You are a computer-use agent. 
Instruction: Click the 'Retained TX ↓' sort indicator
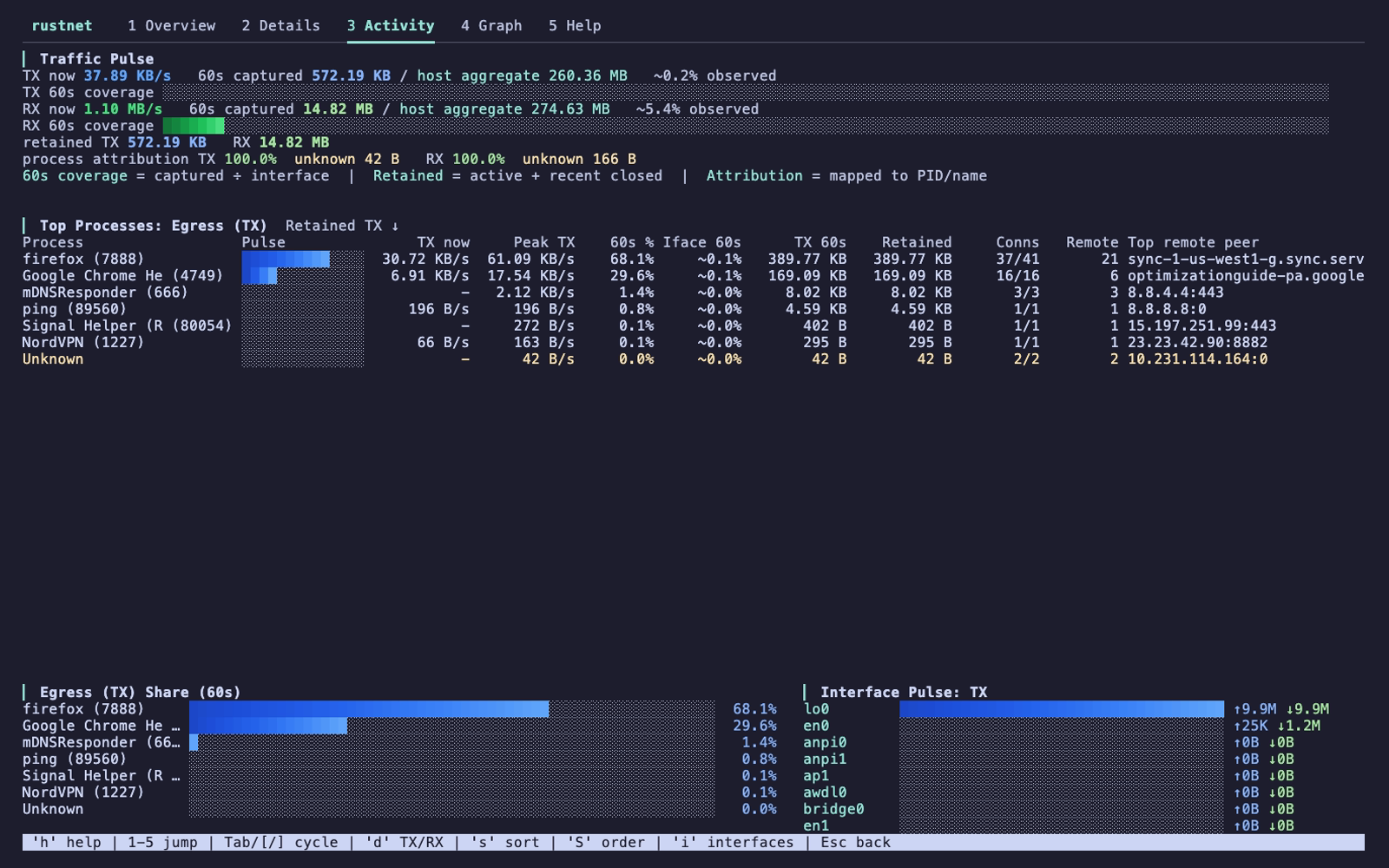pos(342,226)
